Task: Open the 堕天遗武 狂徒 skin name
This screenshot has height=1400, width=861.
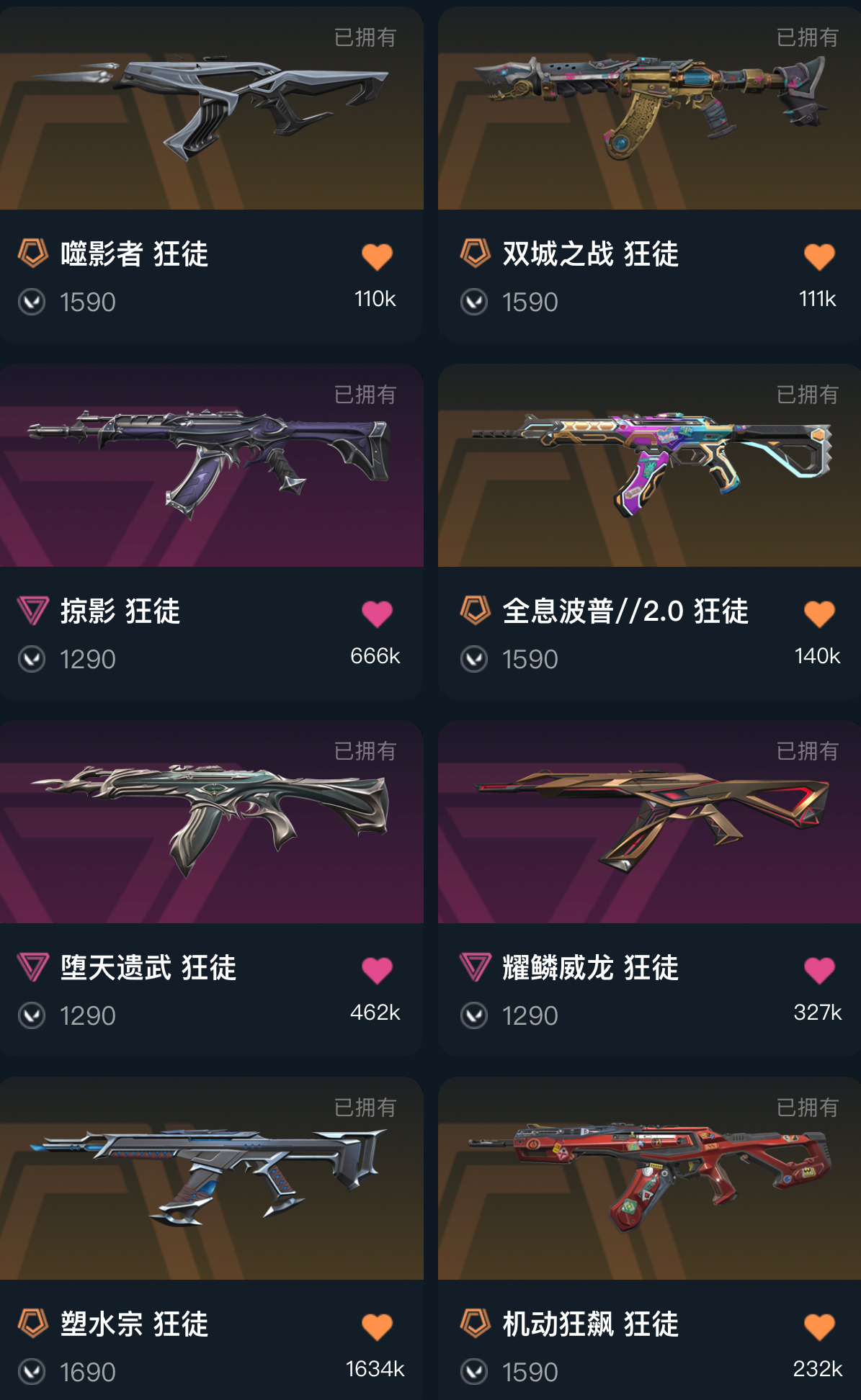Action: (x=148, y=967)
